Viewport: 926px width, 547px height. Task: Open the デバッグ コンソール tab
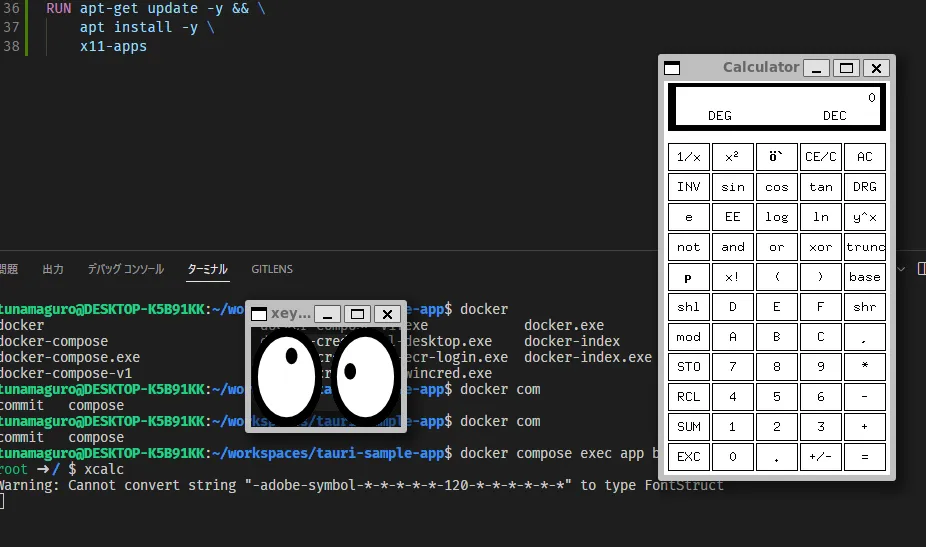(125, 269)
